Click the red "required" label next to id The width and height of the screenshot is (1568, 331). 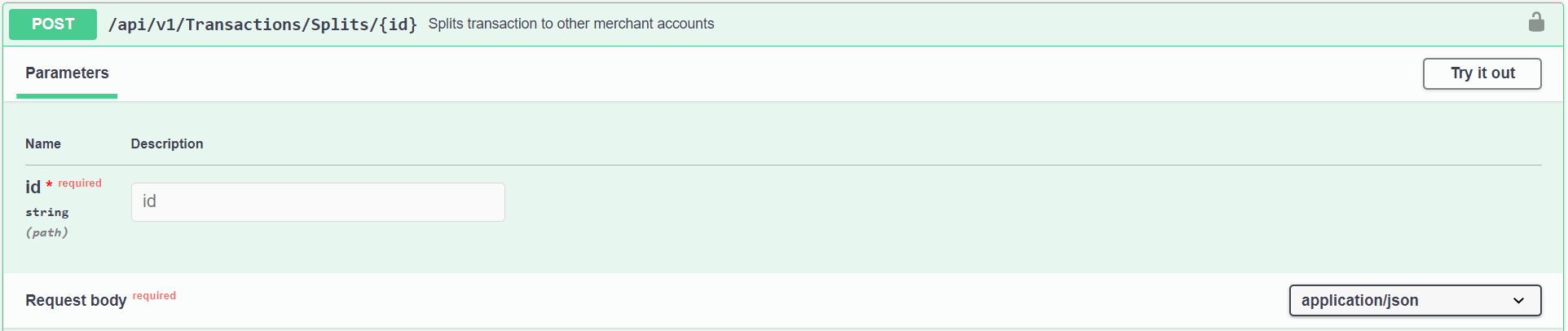click(80, 183)
